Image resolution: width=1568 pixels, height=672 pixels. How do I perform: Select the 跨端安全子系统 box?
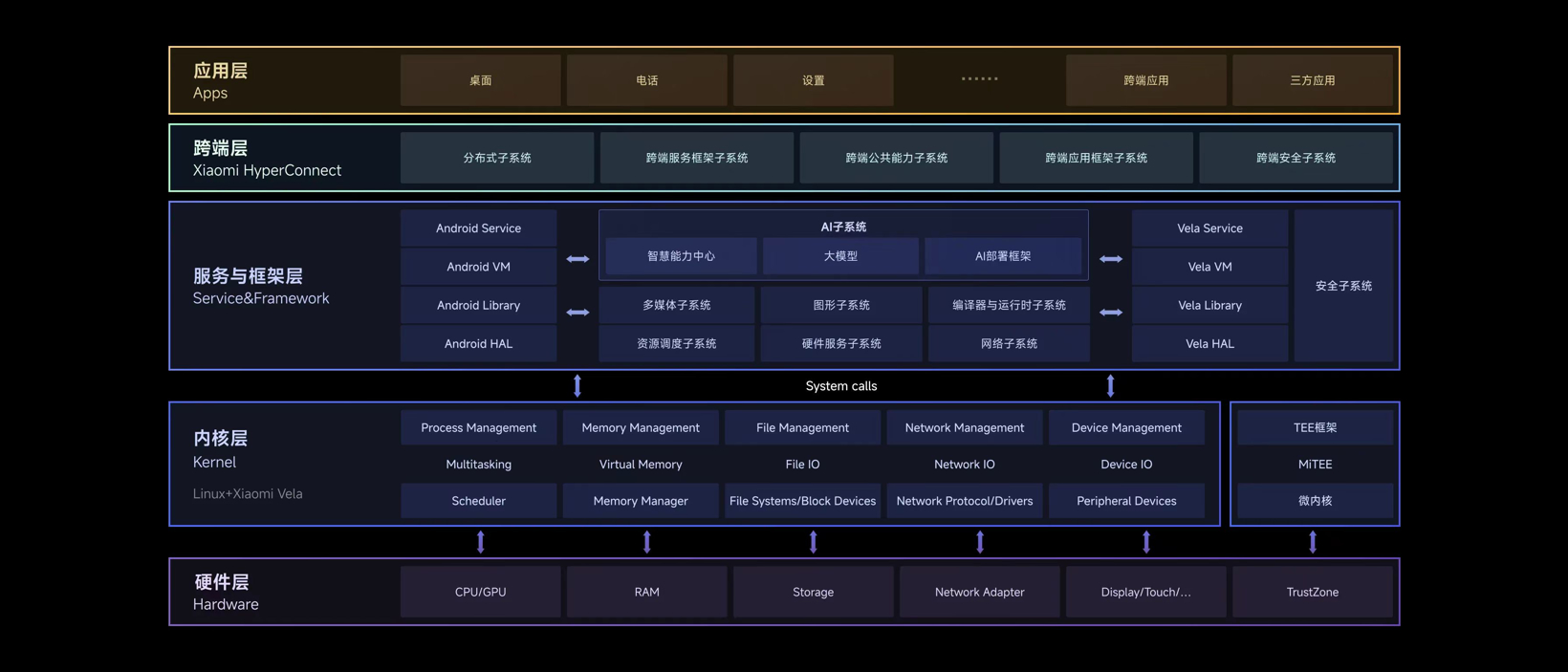[1296, 158]
